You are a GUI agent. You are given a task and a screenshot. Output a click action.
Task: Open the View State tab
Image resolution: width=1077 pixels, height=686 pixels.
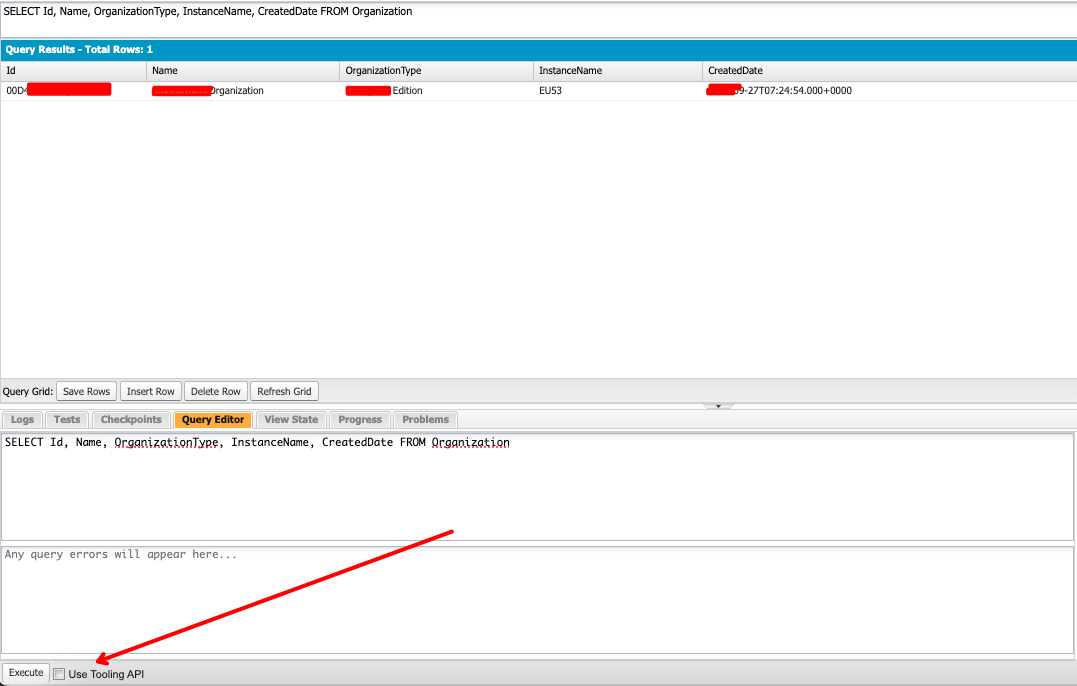pos(290,419)
